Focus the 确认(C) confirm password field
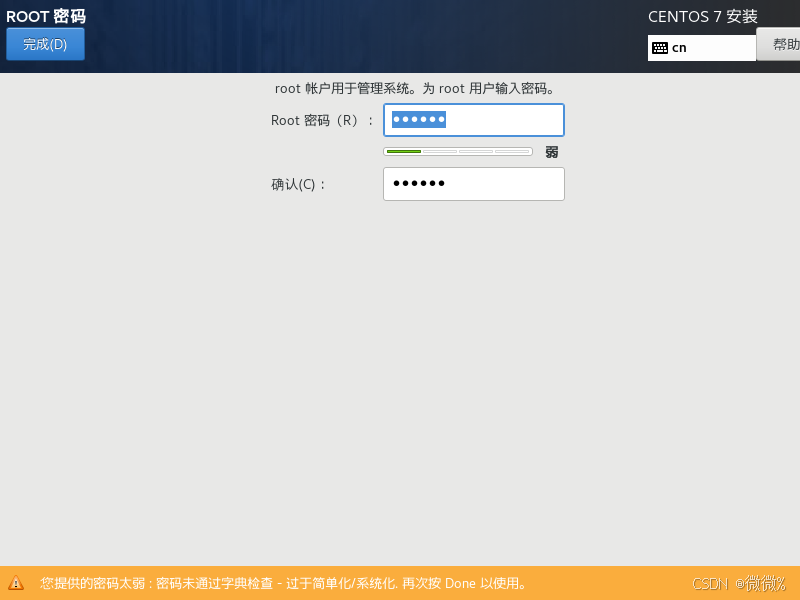Image resolution: width=800 pixels, height=600 pixels. pos(473,184)
